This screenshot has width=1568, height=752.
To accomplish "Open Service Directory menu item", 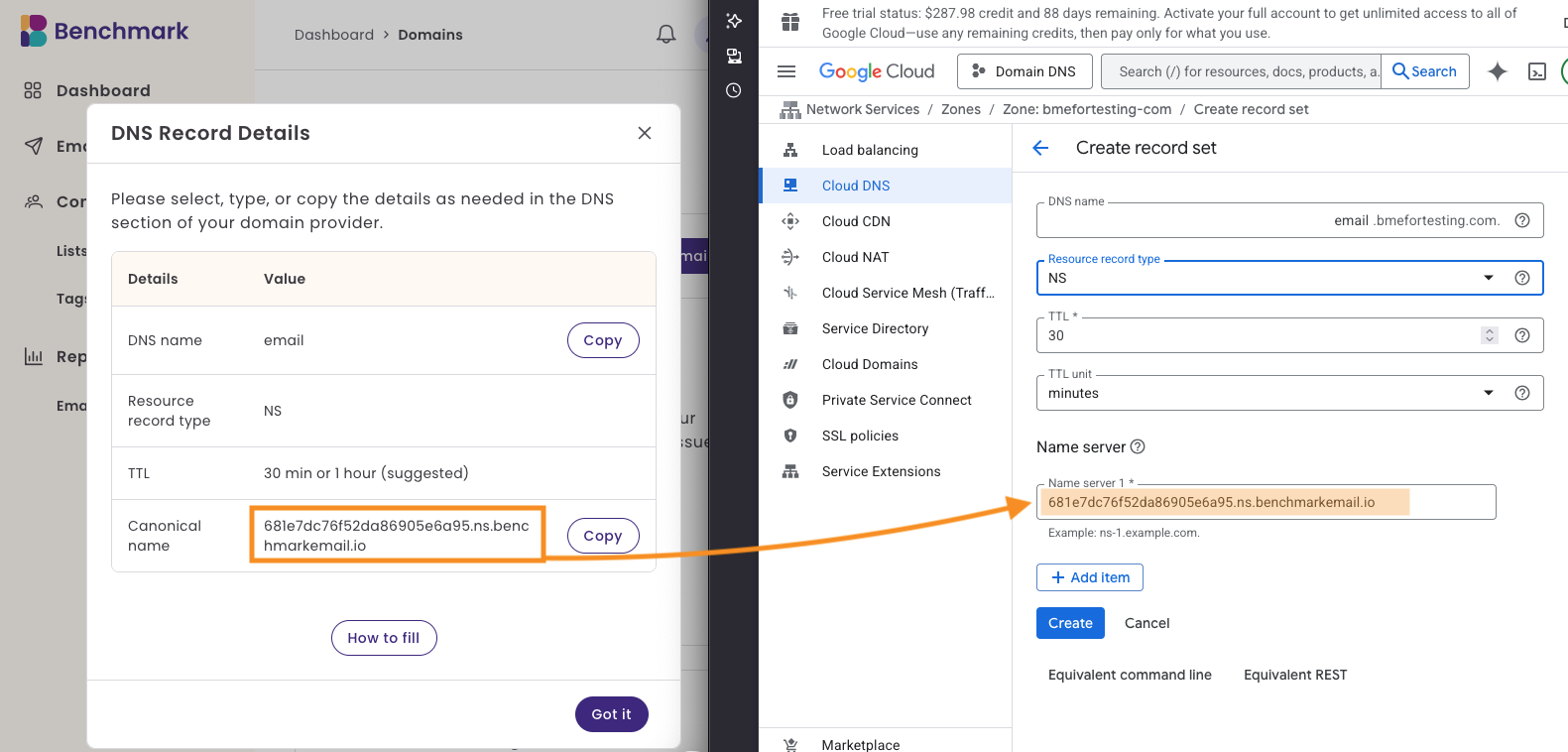I will (886, 328).
